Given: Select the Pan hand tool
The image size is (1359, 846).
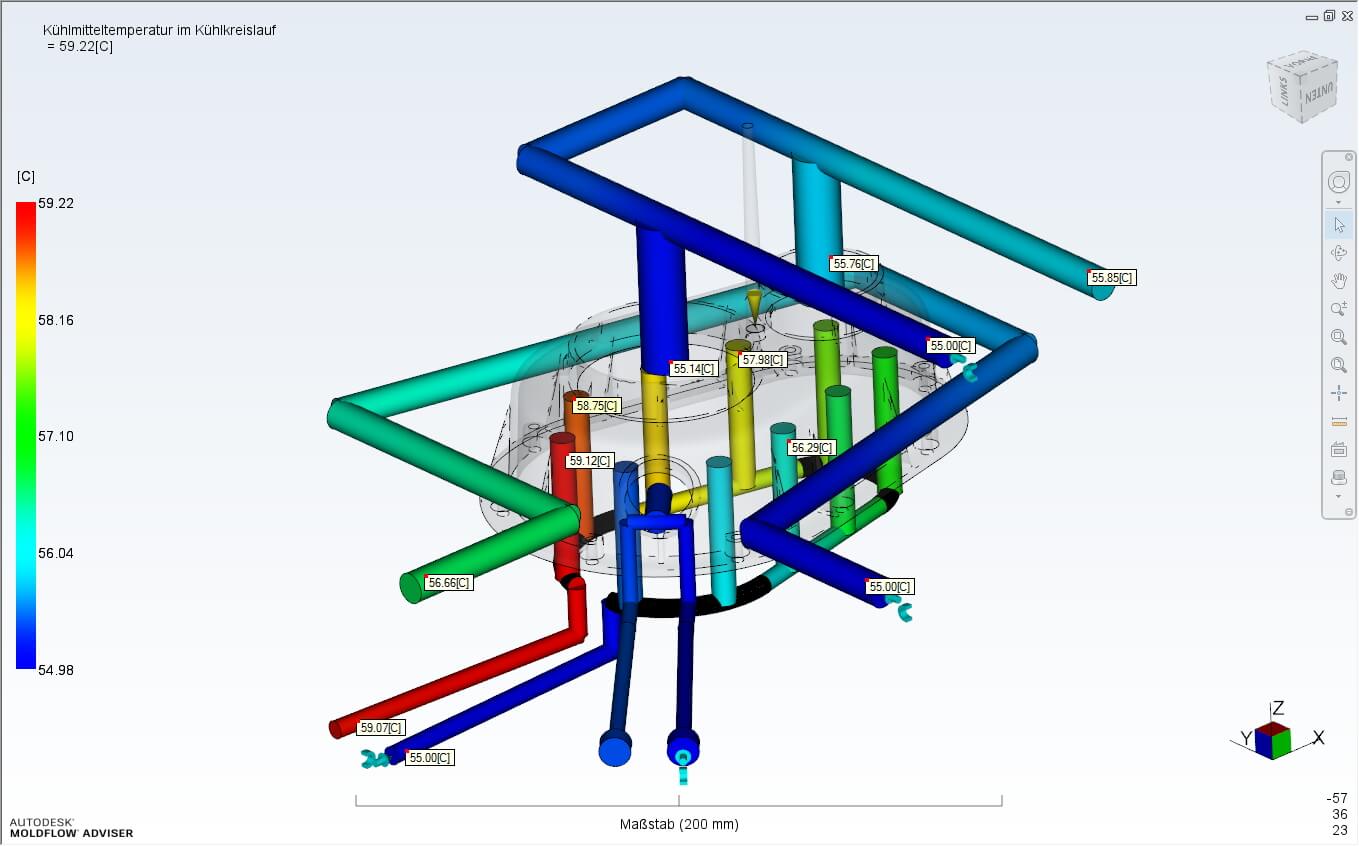Looking at the screenshot, I should [x=1338, y=281].
